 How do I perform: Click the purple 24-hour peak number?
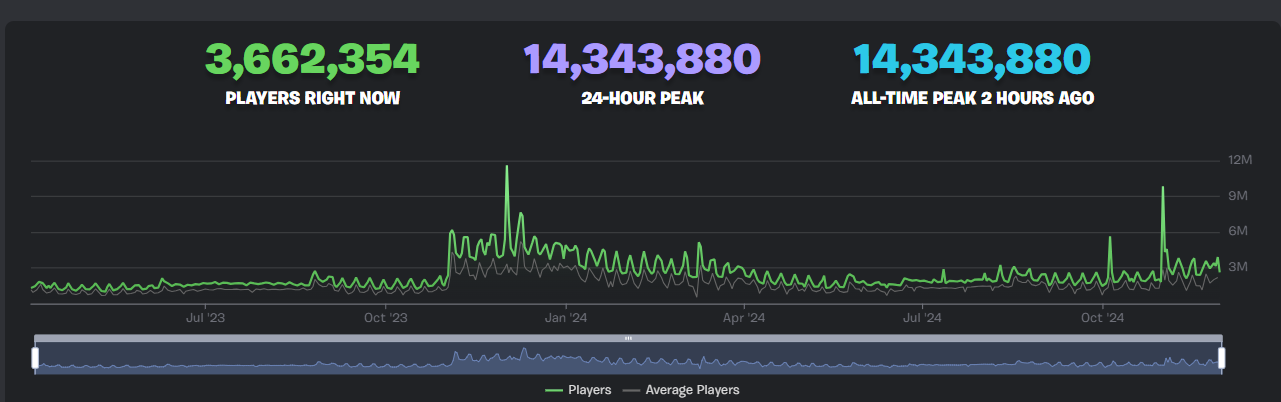(x=642, y=60)
